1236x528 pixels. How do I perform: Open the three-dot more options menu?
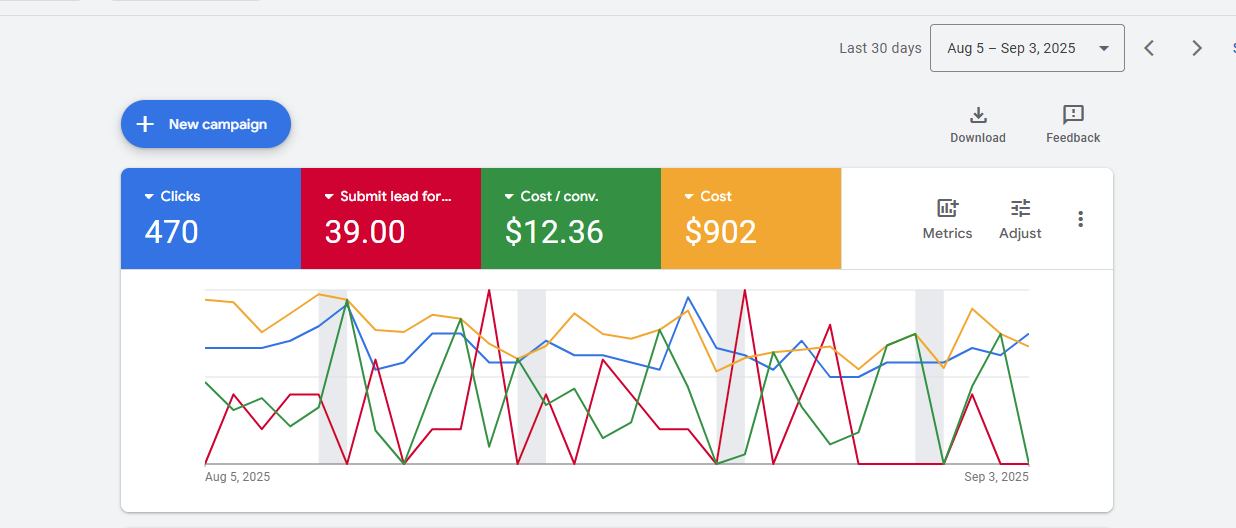point(1080,219)
